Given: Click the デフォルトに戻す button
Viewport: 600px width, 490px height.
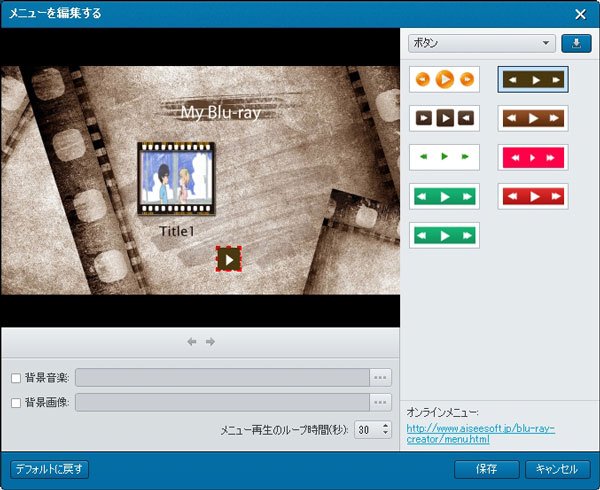Looking at the screenshot, I should click(x=50, y=468).
